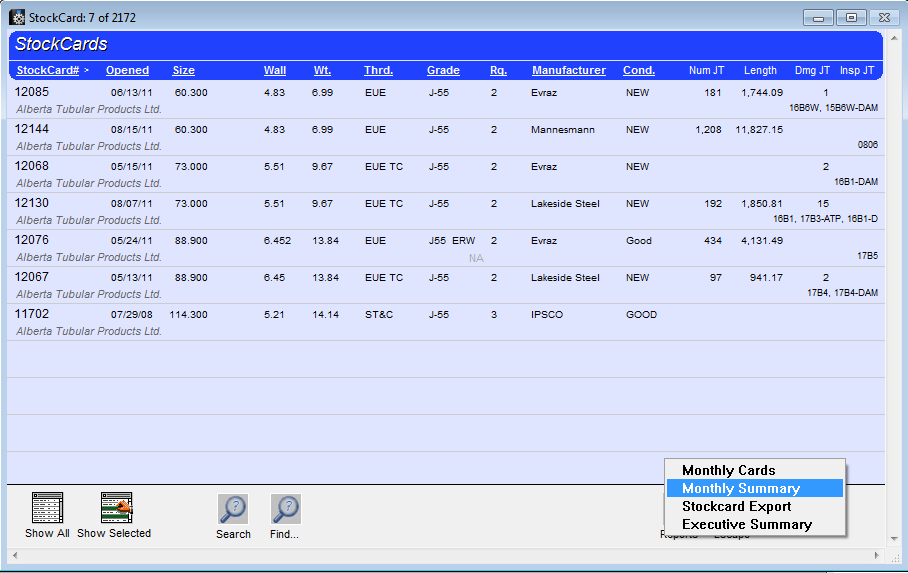Click the Find magnifier icon
Image resolution: width=908 pixels, height=573 pixels.
pos(285,509)
